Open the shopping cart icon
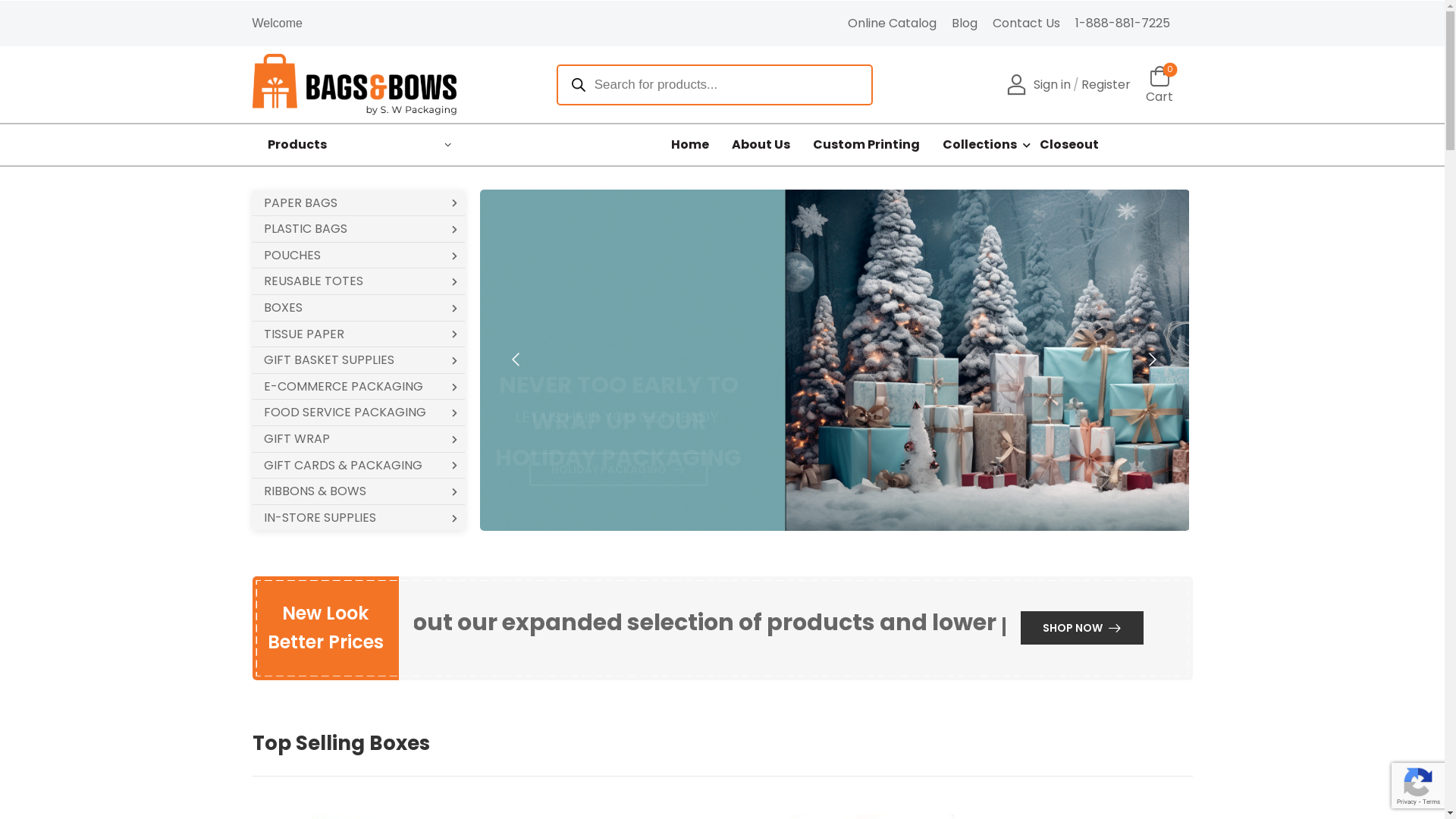Screen dimensions: 1456x819 click(1159, 77)
